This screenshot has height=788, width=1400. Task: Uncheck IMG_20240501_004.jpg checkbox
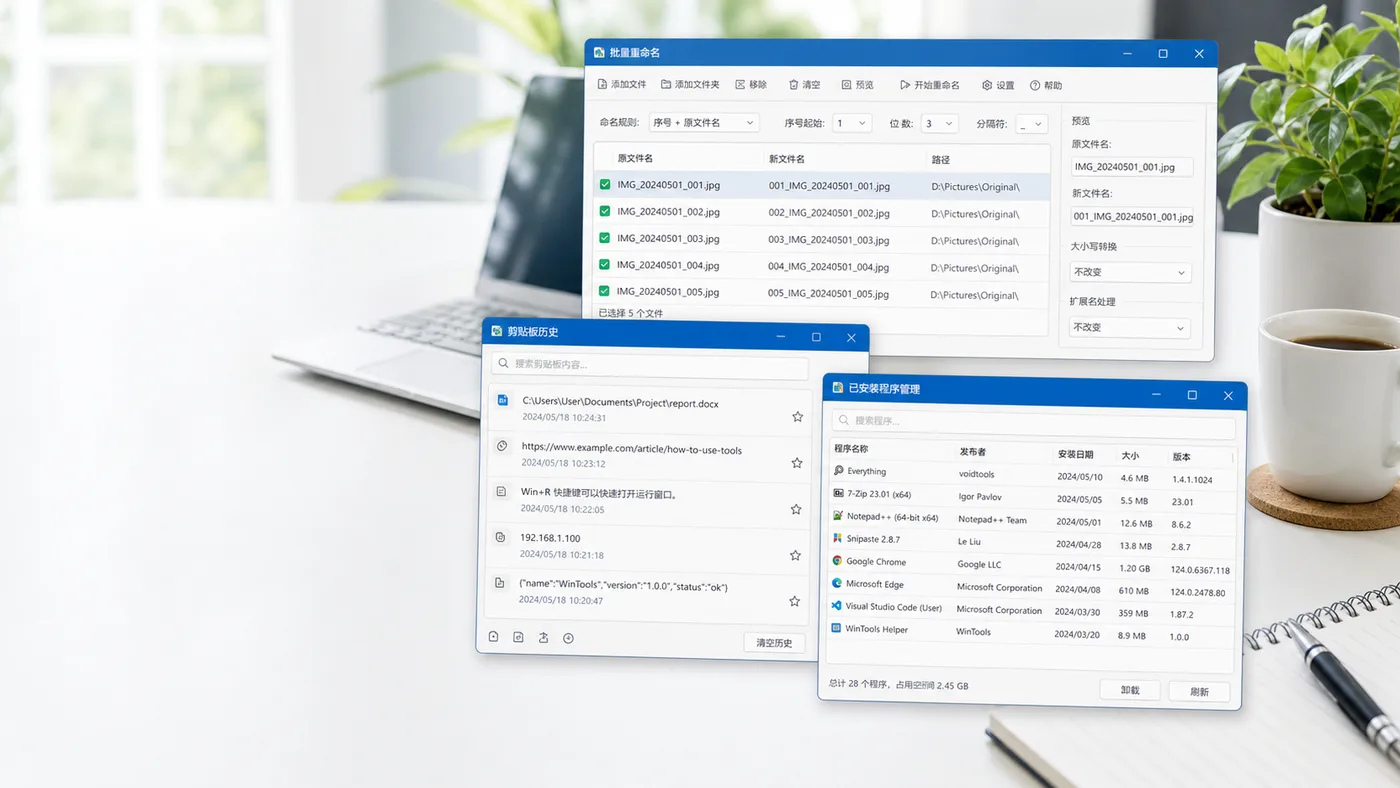click(x=605, y=265)
